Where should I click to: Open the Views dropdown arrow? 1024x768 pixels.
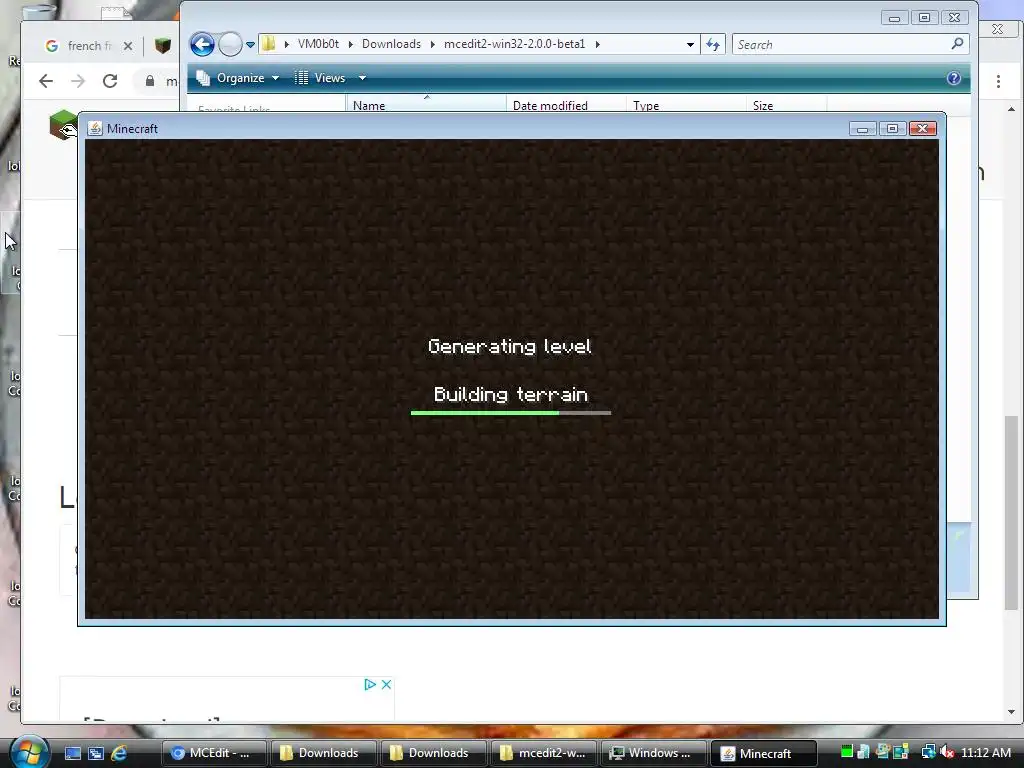[362, 78]
